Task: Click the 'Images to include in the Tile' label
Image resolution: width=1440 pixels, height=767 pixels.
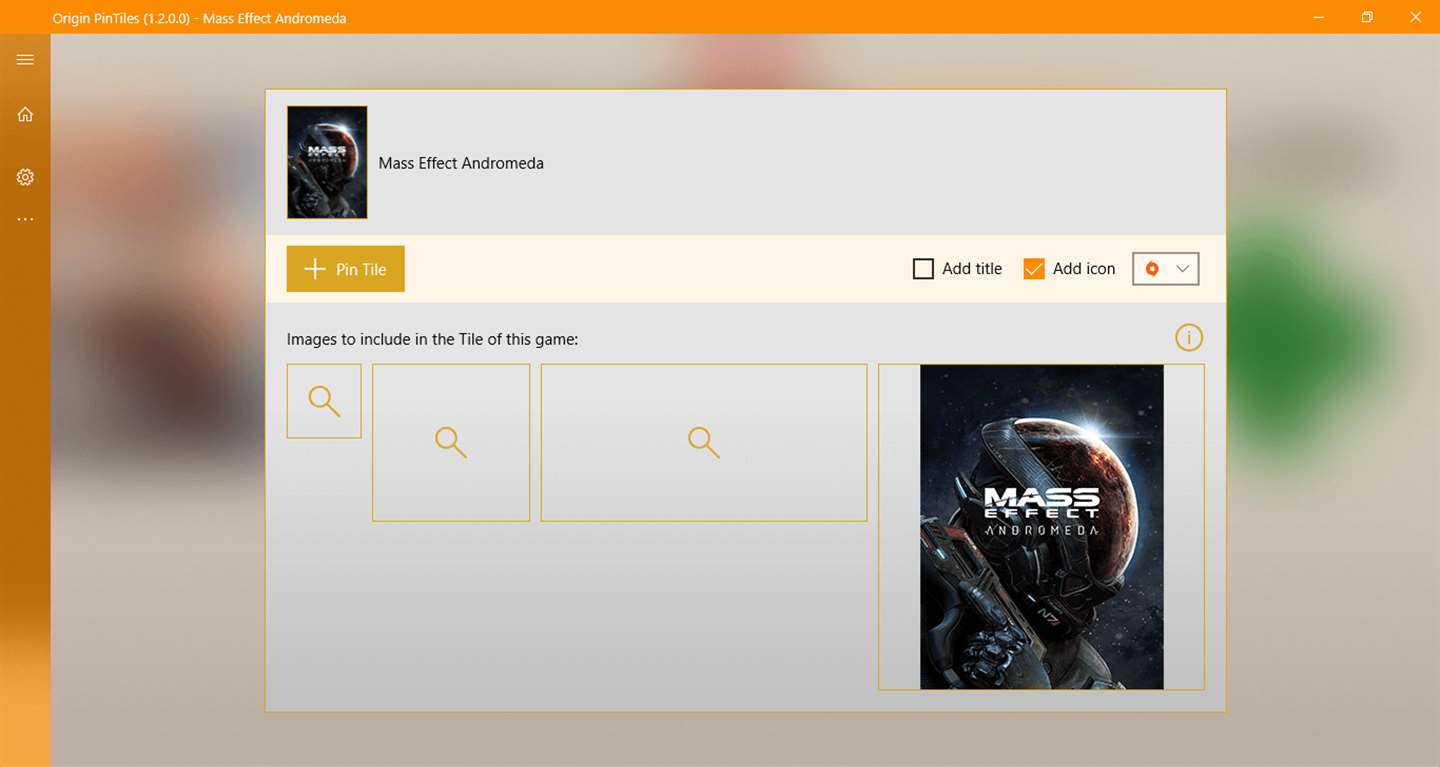Action: [432, 339]
